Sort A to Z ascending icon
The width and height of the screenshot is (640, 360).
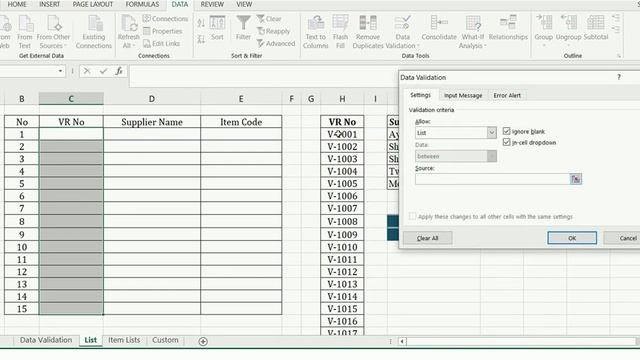click(x=201, y=23)
